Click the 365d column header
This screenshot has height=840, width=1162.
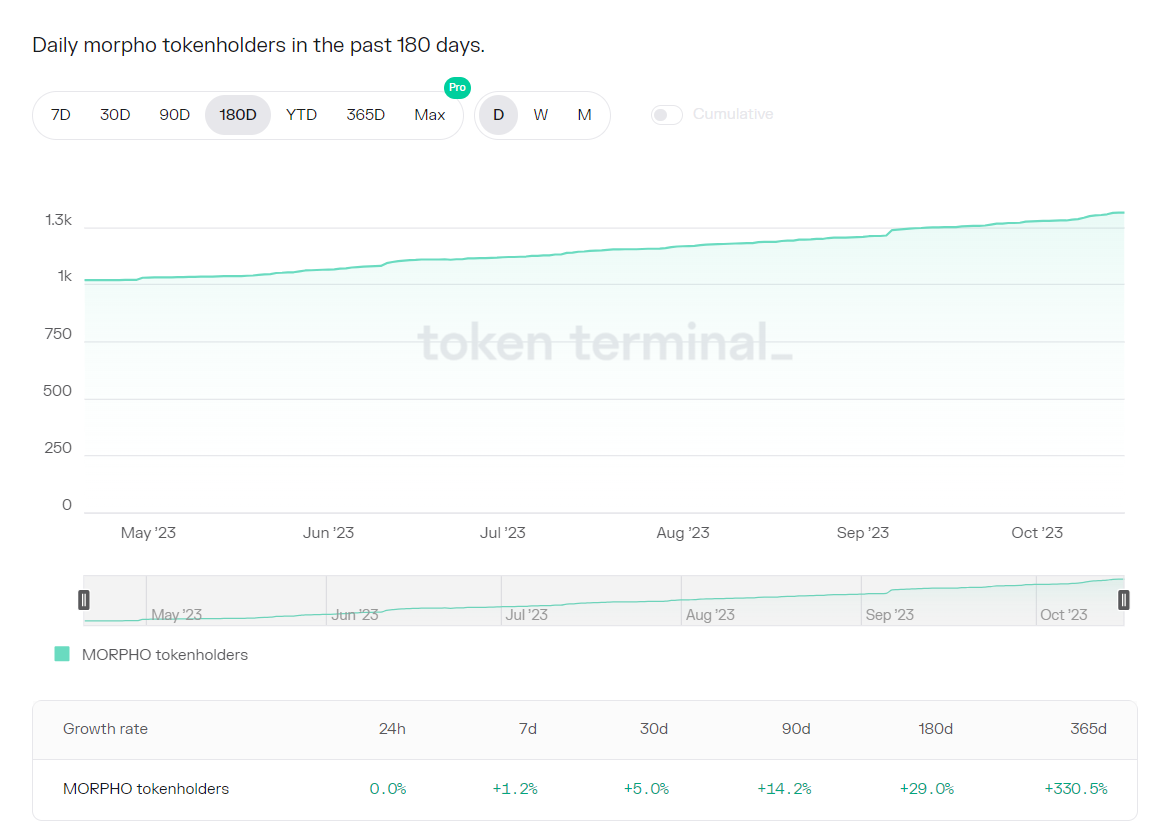pos(1088,729)
